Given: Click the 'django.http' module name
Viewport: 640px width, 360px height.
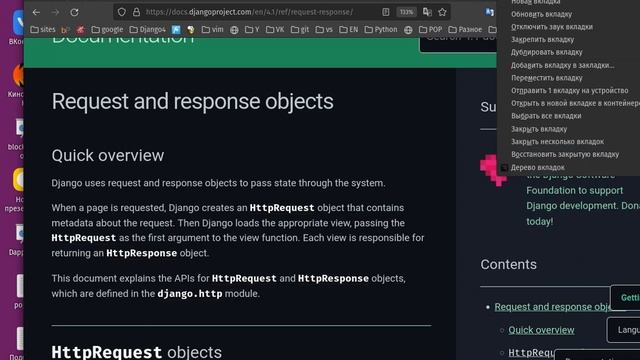Looking at the screenshot, I should [x=190, y=294].
